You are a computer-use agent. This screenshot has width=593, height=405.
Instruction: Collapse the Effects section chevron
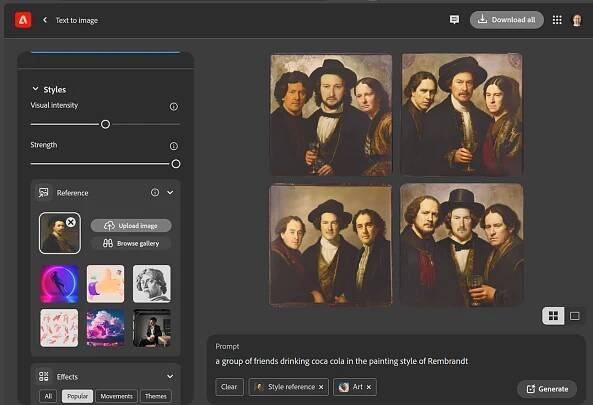[170, 376]
